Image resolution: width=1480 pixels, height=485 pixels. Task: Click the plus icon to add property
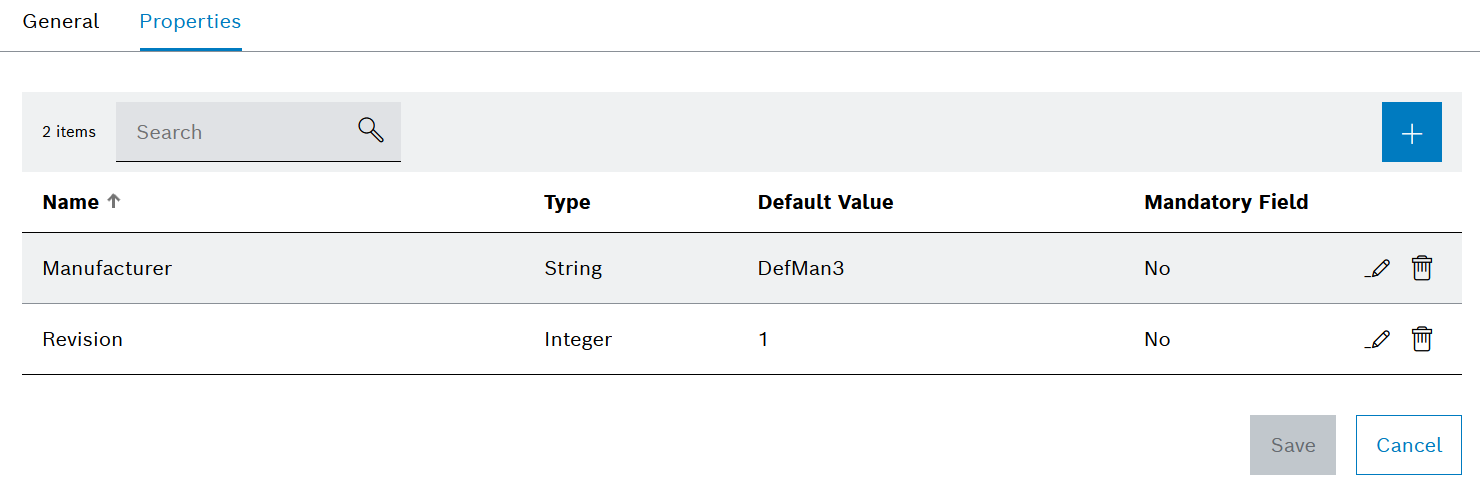tap(1411, 132)
